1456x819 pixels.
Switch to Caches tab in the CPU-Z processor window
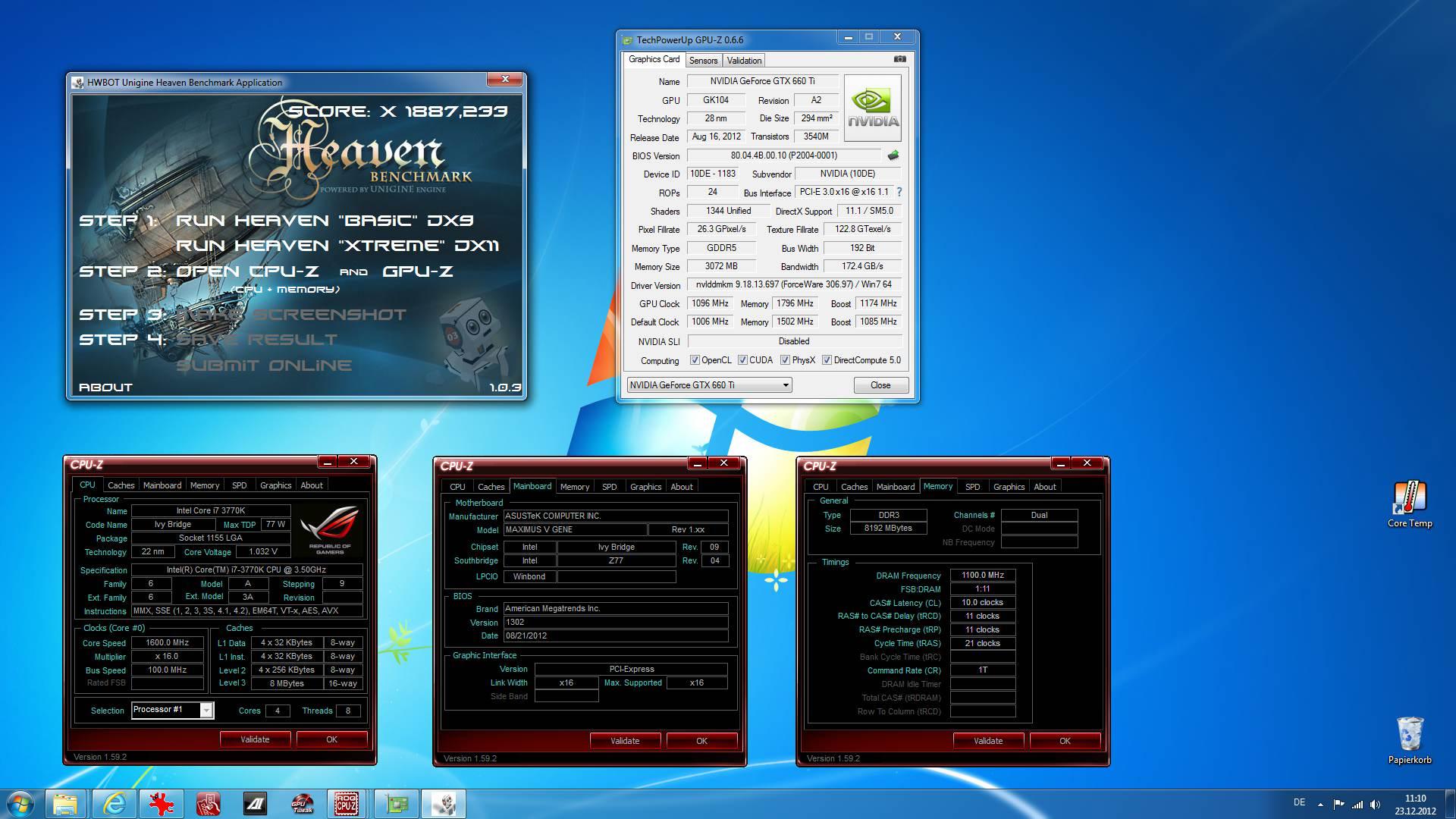tap(121, 485)
